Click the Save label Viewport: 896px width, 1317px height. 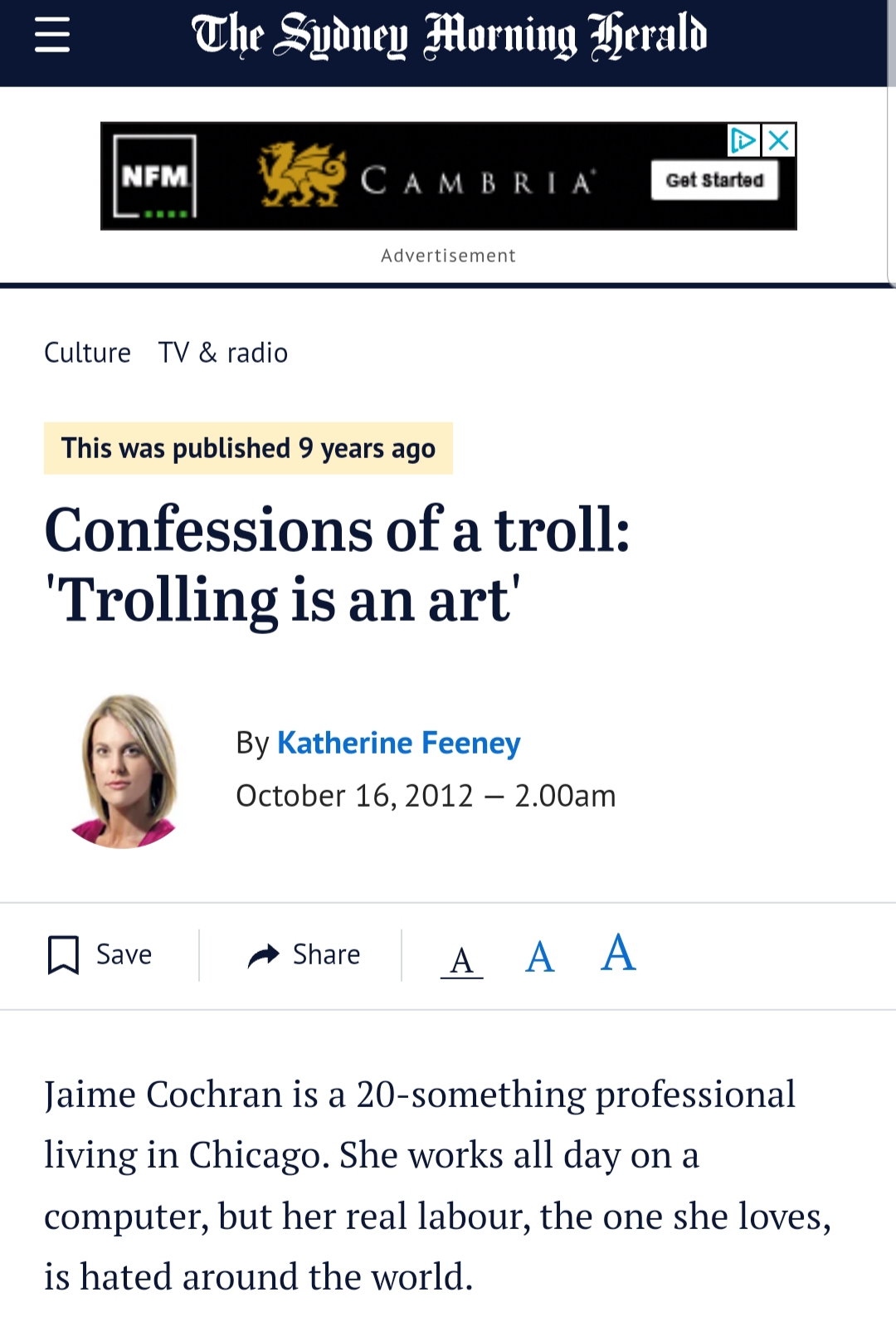(124, 955)
